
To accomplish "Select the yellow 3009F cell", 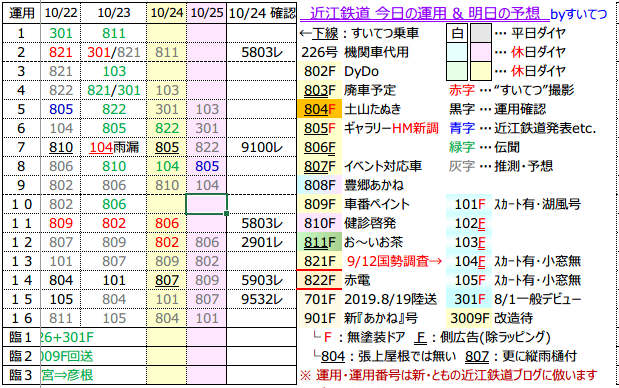I will click(x=469, y=318).
